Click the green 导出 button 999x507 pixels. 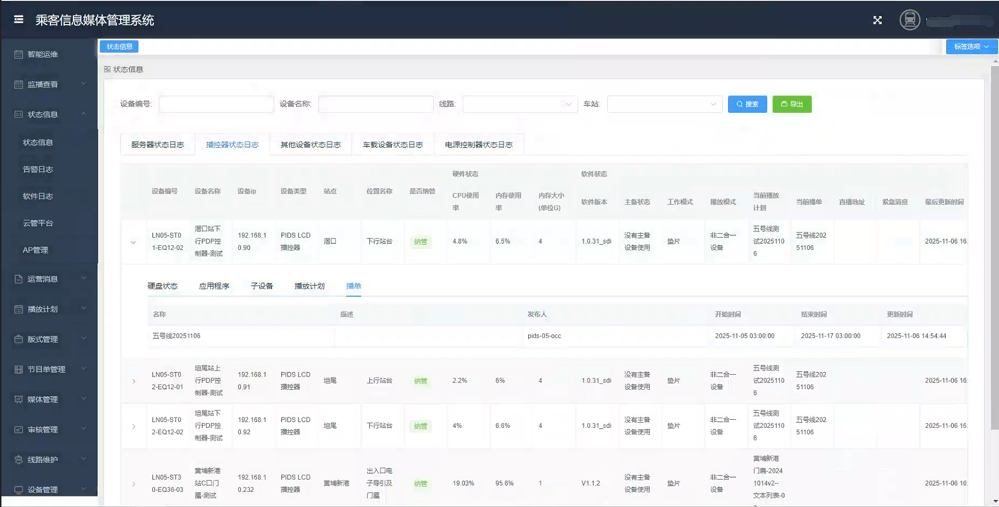[791, 104]
